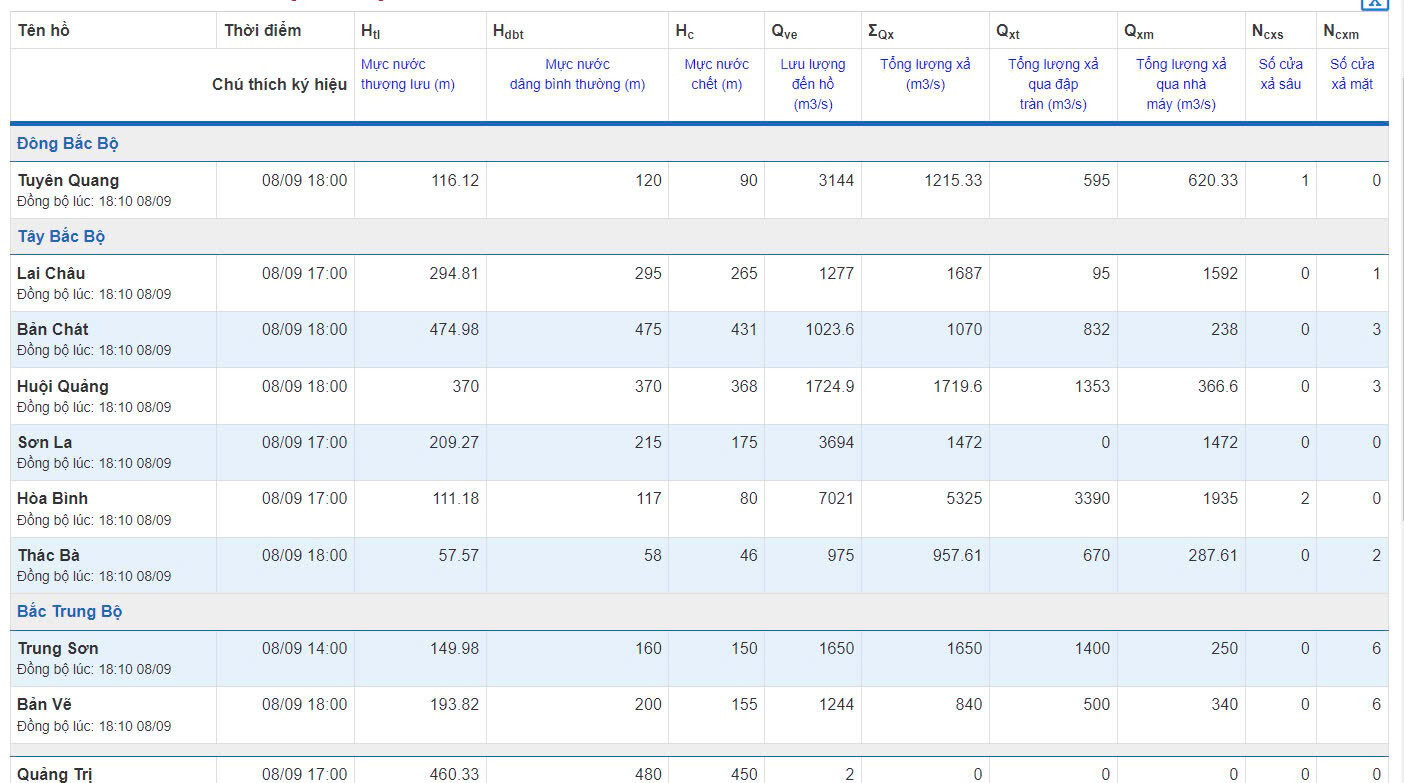Click Huội Quảng inflow value 1724.9
1404x783 pixels.
830,387
